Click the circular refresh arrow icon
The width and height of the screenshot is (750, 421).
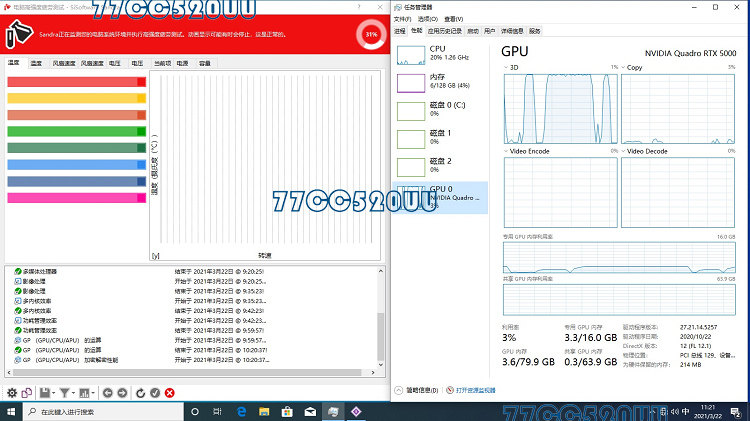coord(140,393)
